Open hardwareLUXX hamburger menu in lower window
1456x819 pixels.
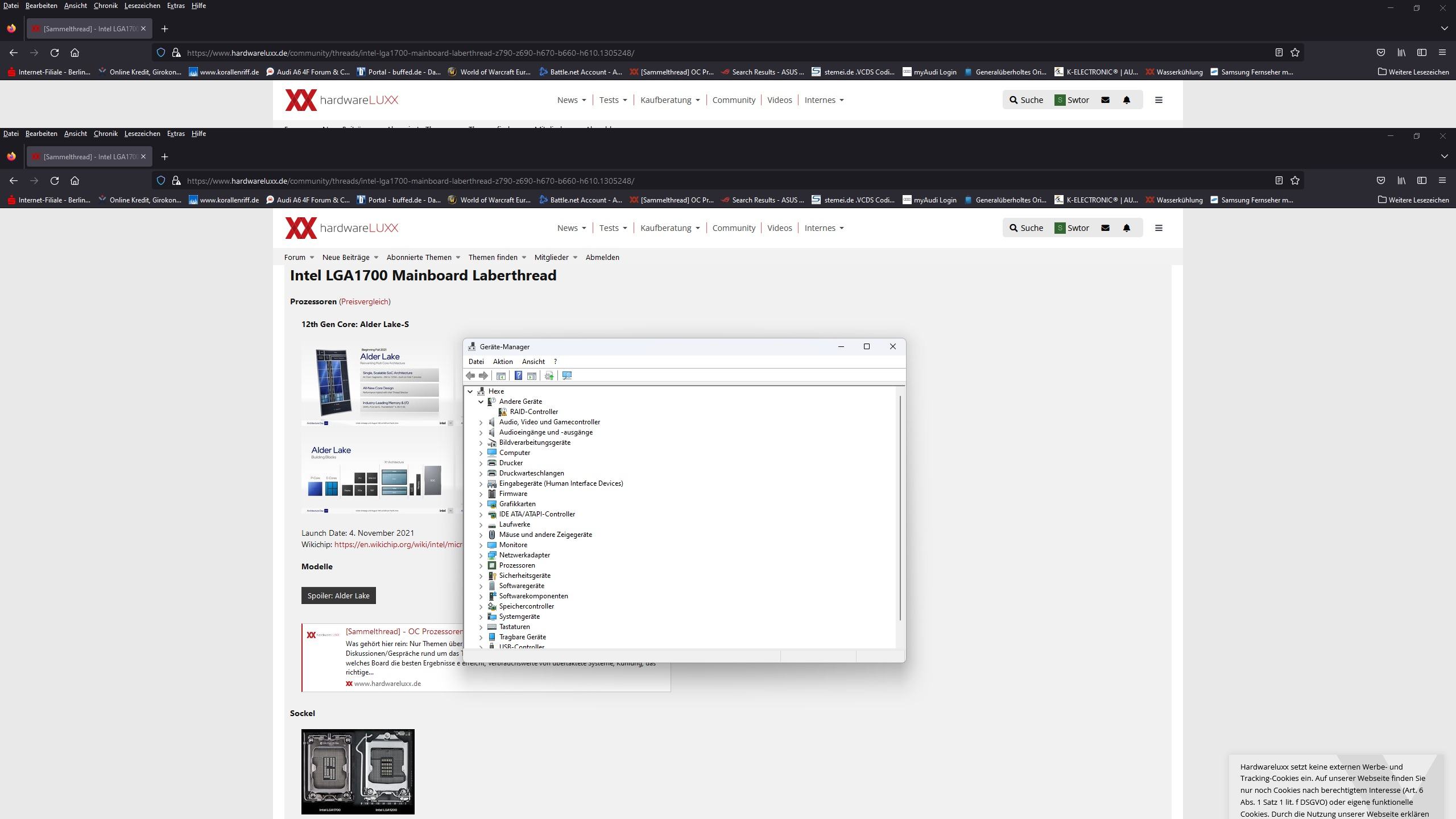pyautogui.click(x=1159, y=228)
